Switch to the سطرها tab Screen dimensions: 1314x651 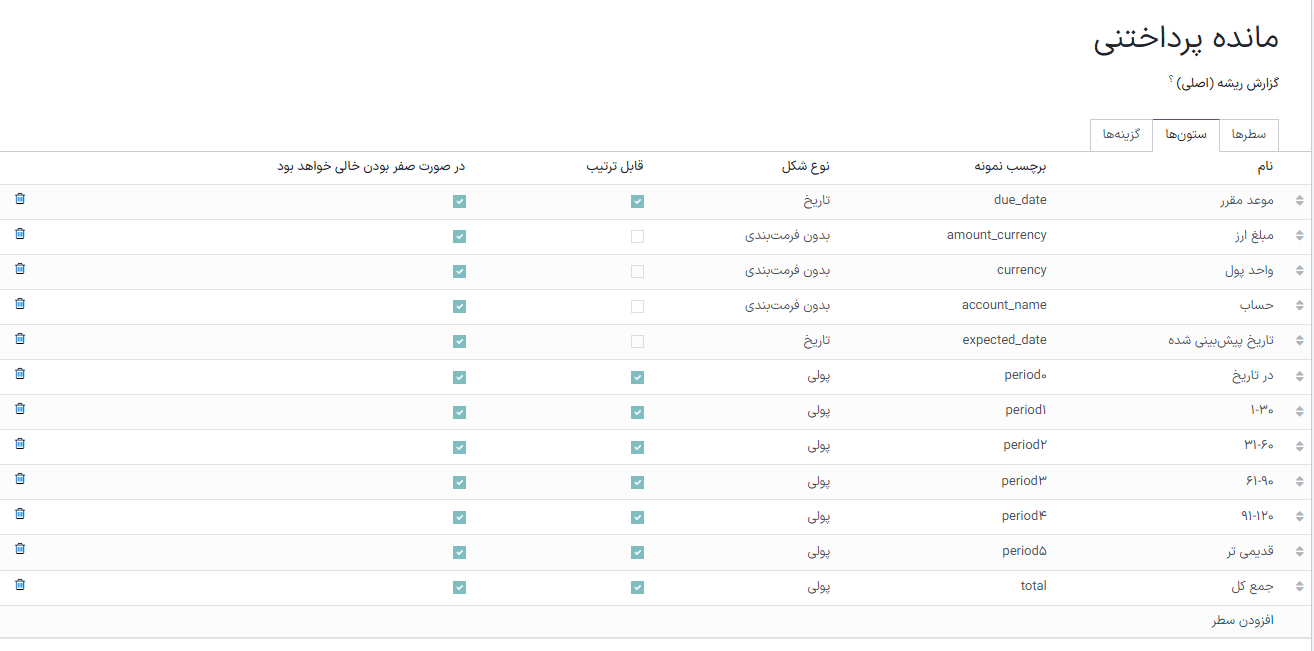pyautogui.click(x=1249, y=135)
